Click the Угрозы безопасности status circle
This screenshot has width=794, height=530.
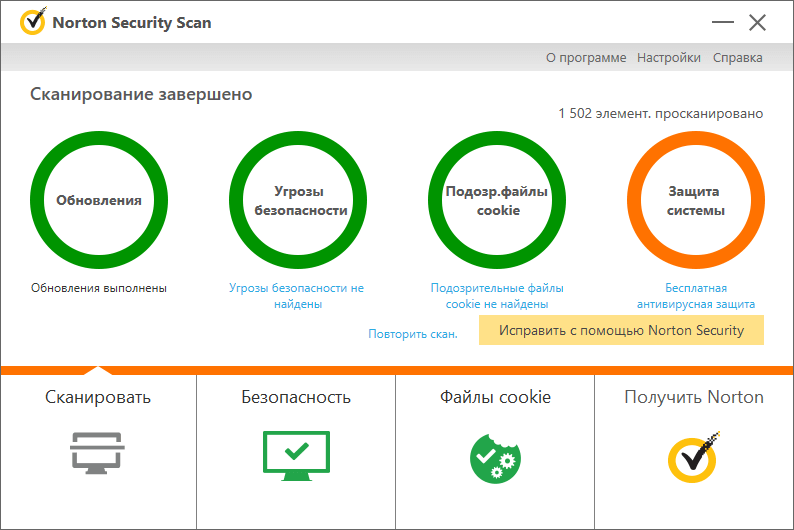(x=297, y=200)
